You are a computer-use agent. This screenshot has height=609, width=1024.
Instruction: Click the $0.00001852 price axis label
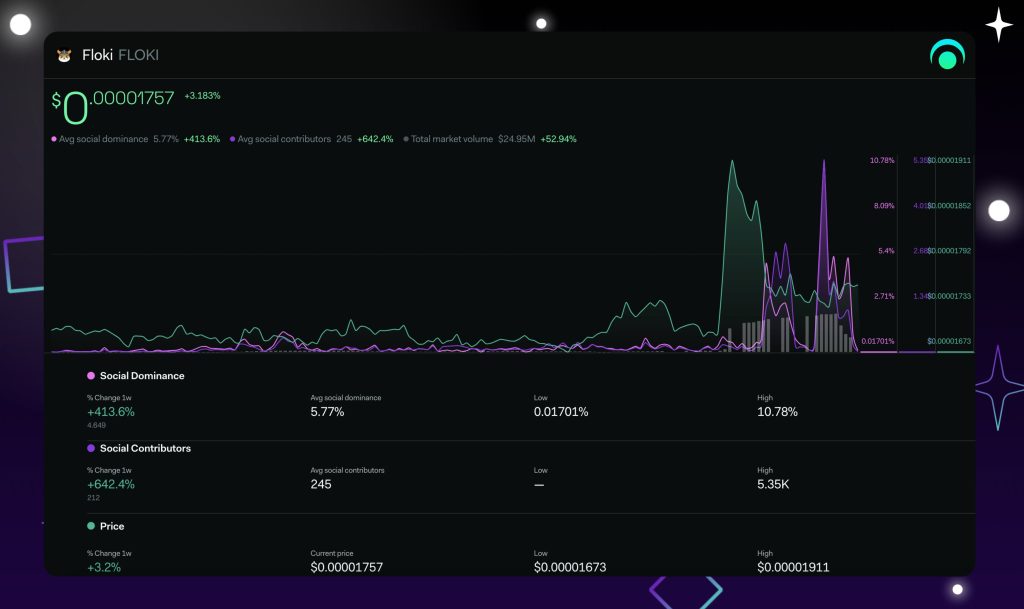949,206
